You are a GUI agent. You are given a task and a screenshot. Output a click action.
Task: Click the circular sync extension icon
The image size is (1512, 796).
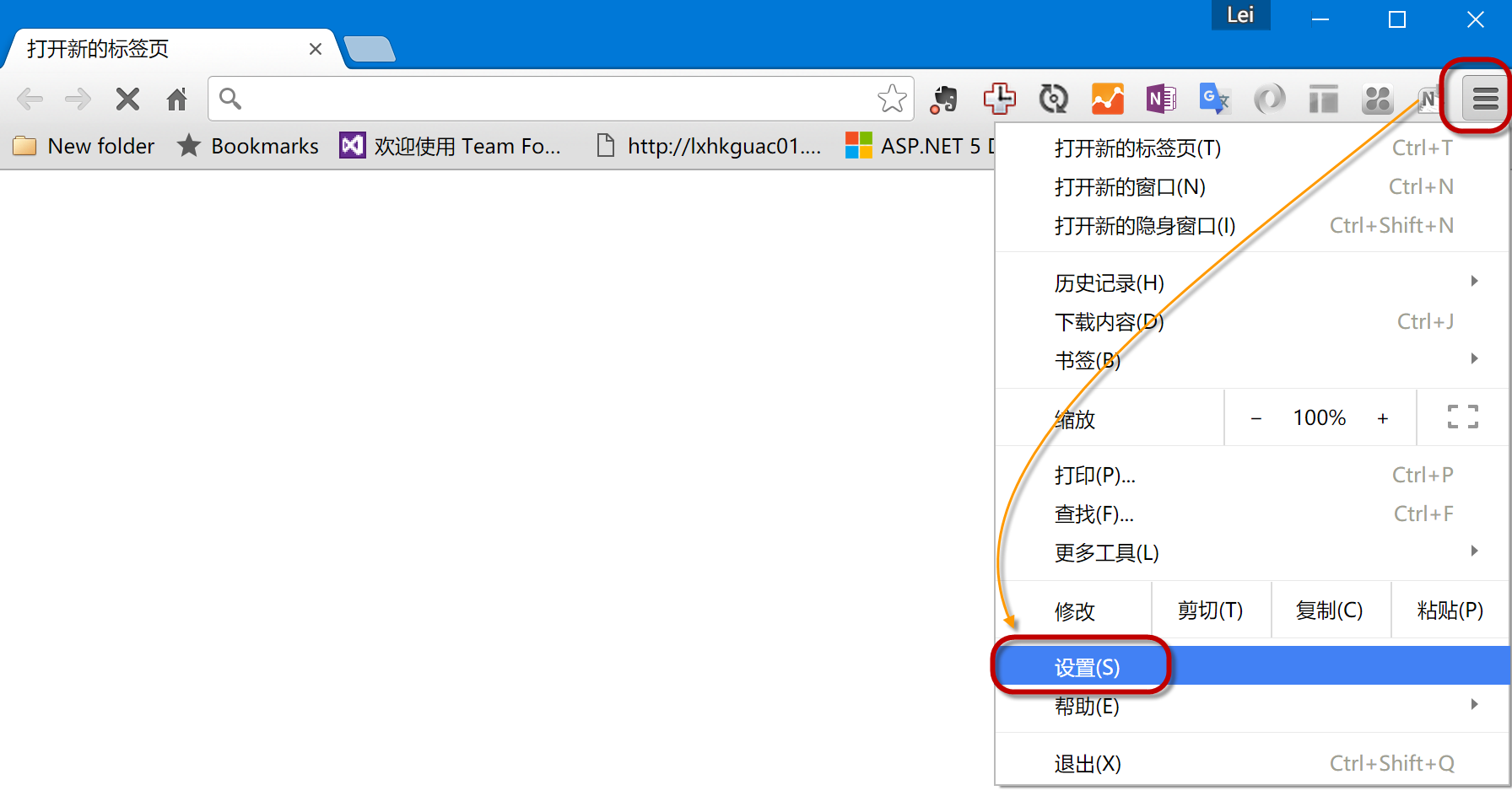coord(1053,99)
